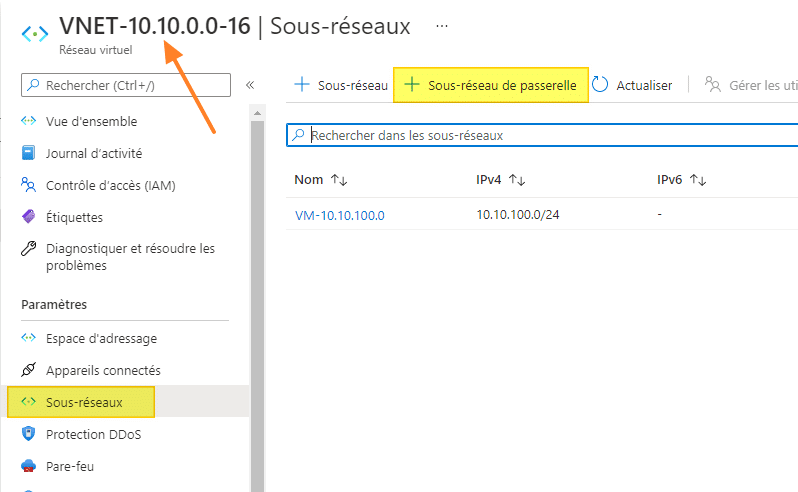798x492 pixels.
Task: Focus the Rechercher dans les sous-réseaux field
Action: [x=540, y=135]
